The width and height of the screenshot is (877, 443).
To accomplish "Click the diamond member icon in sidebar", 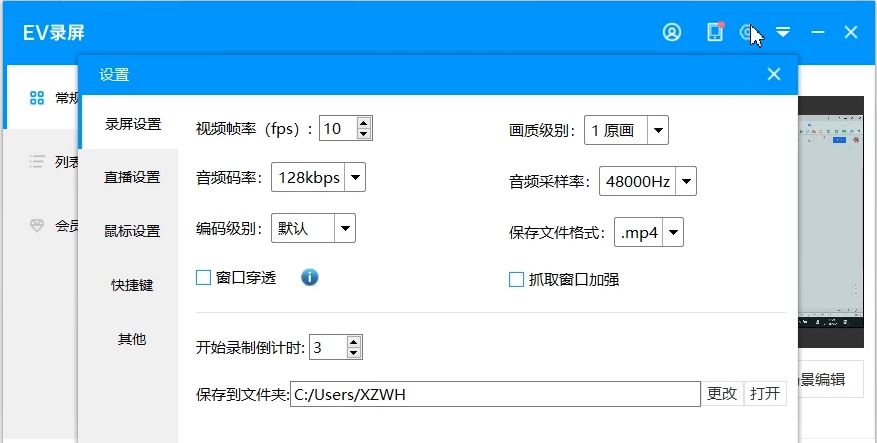I will tap(37, 225).
